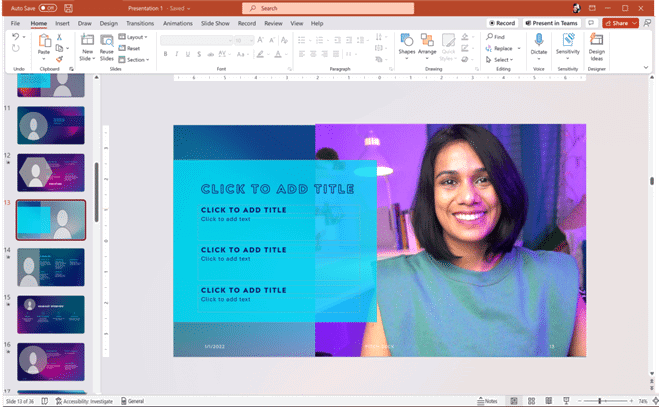Toggle the Notes pane in status bar
659x407 pixels.
[487, 401]
